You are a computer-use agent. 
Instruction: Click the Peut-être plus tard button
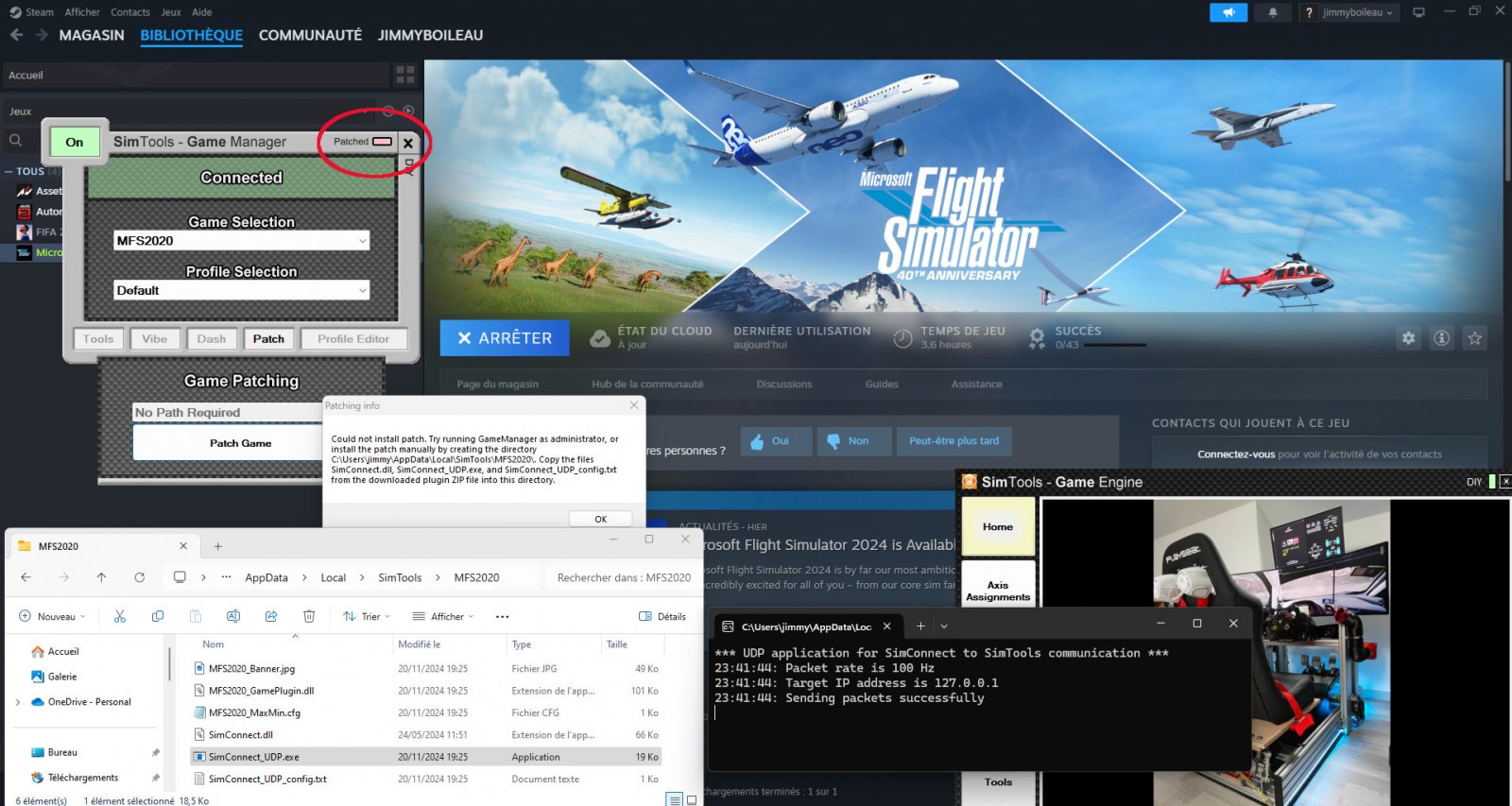pos(954,441)
